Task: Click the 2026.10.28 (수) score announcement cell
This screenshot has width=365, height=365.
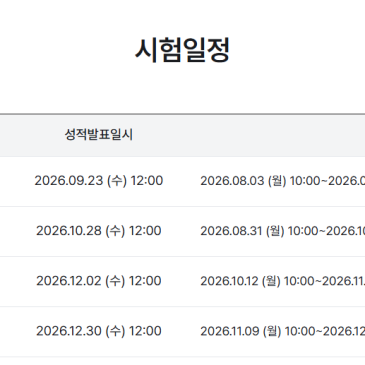Action: [x=99, y=231]
